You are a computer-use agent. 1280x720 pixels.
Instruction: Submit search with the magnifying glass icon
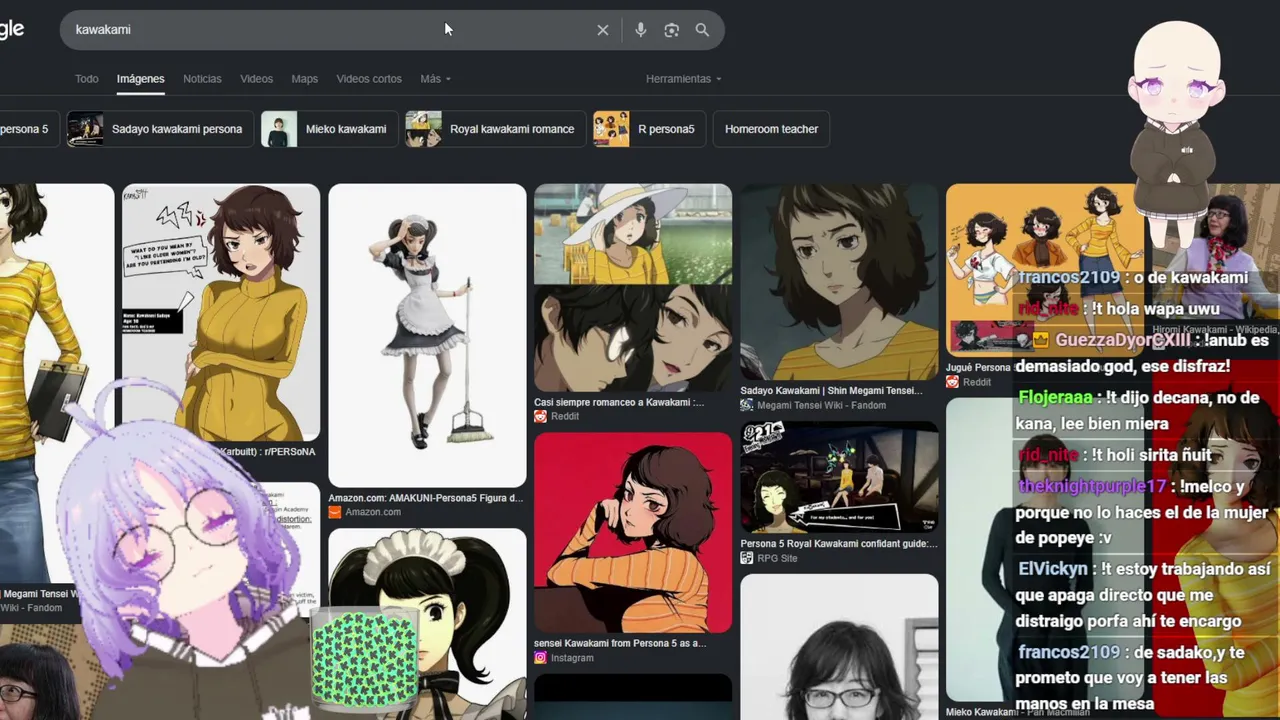[702, 30]
